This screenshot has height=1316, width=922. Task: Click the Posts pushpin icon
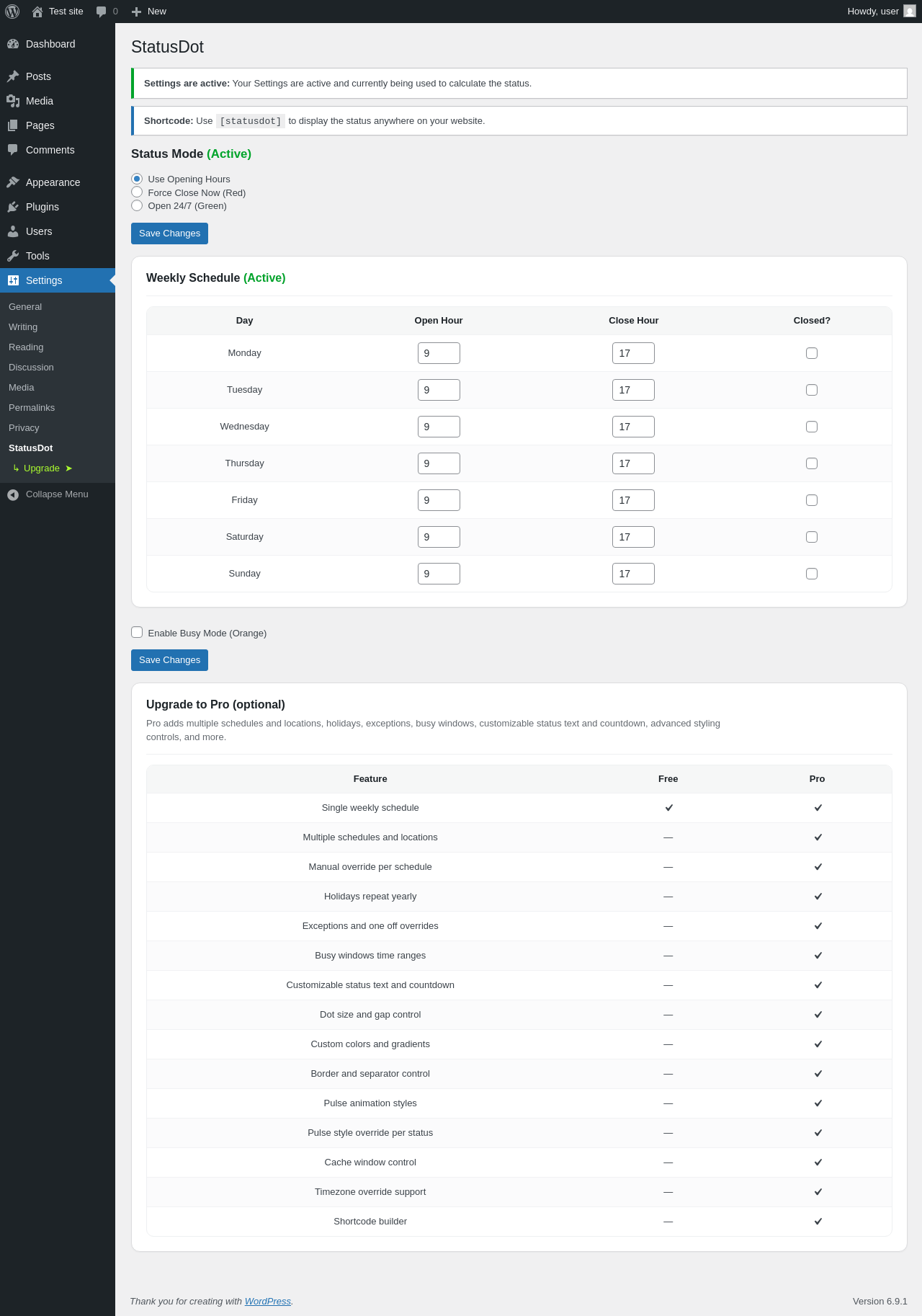click(x=13, y=76)
